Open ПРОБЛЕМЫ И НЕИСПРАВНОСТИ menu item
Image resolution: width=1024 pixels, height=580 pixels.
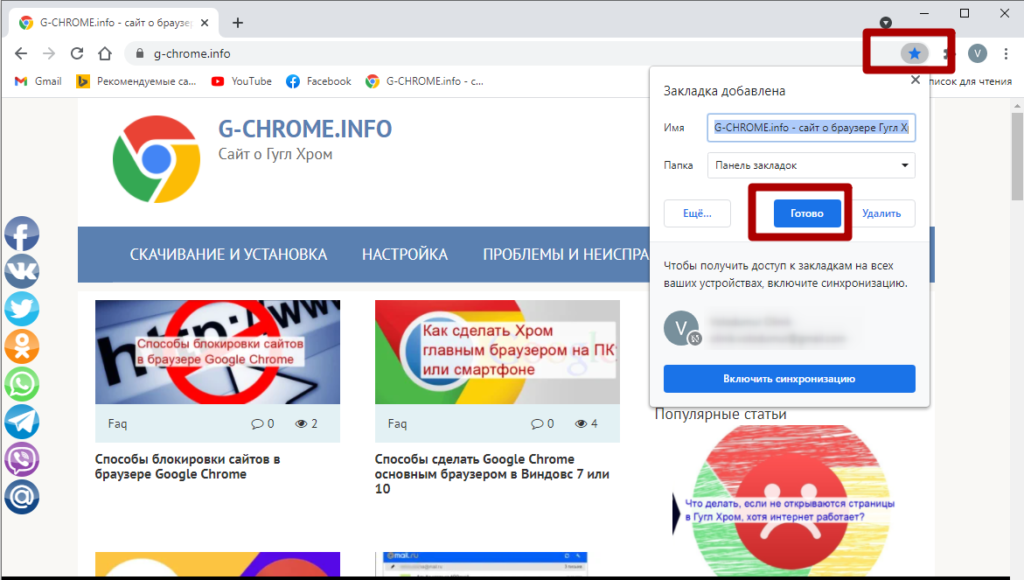click(x=566, y=255)
